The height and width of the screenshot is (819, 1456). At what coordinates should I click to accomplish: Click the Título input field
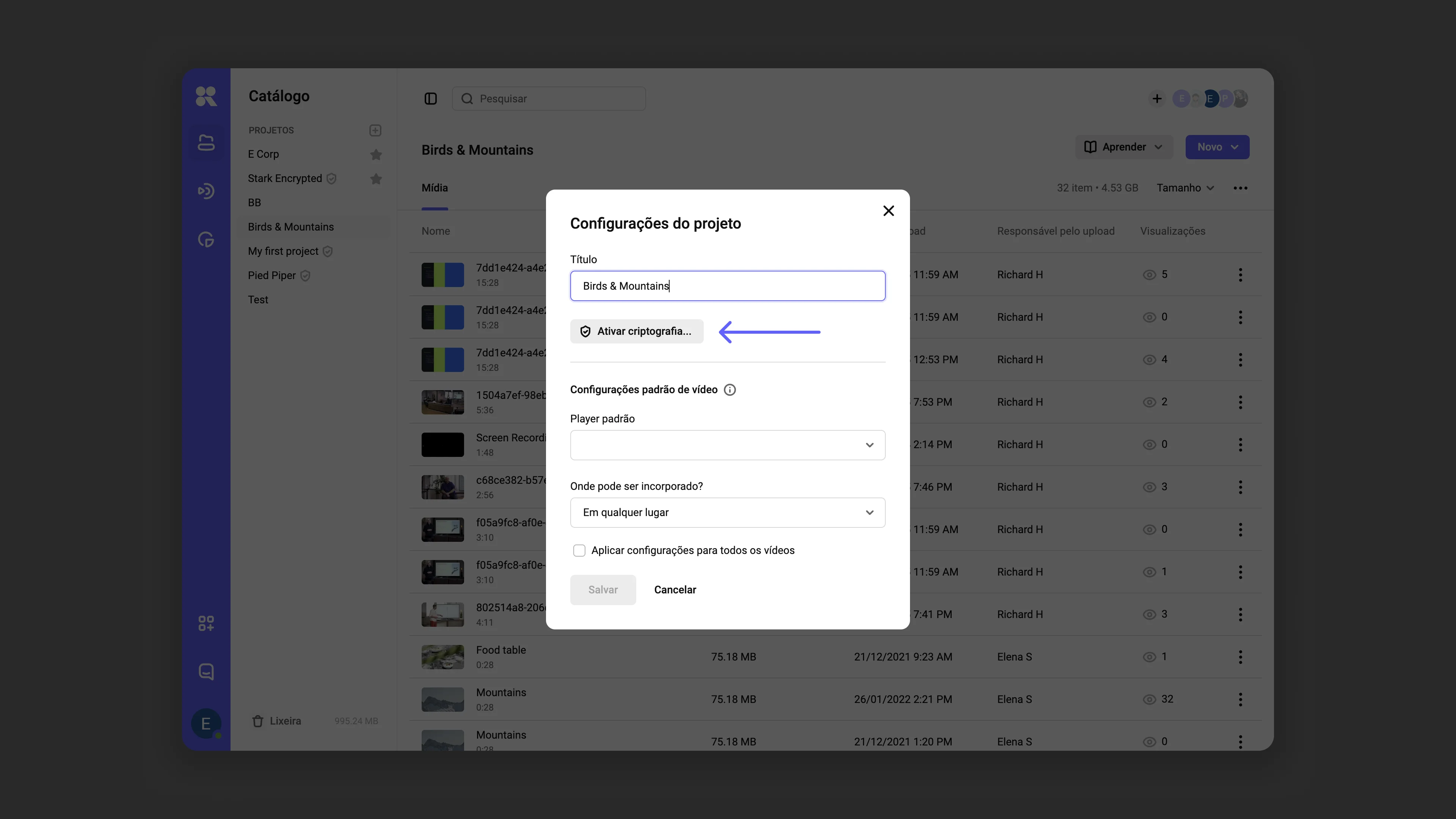click(728, 286)
